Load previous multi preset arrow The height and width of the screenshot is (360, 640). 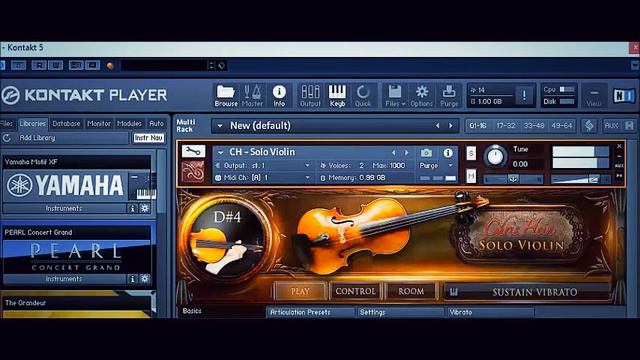click(438, 126)
